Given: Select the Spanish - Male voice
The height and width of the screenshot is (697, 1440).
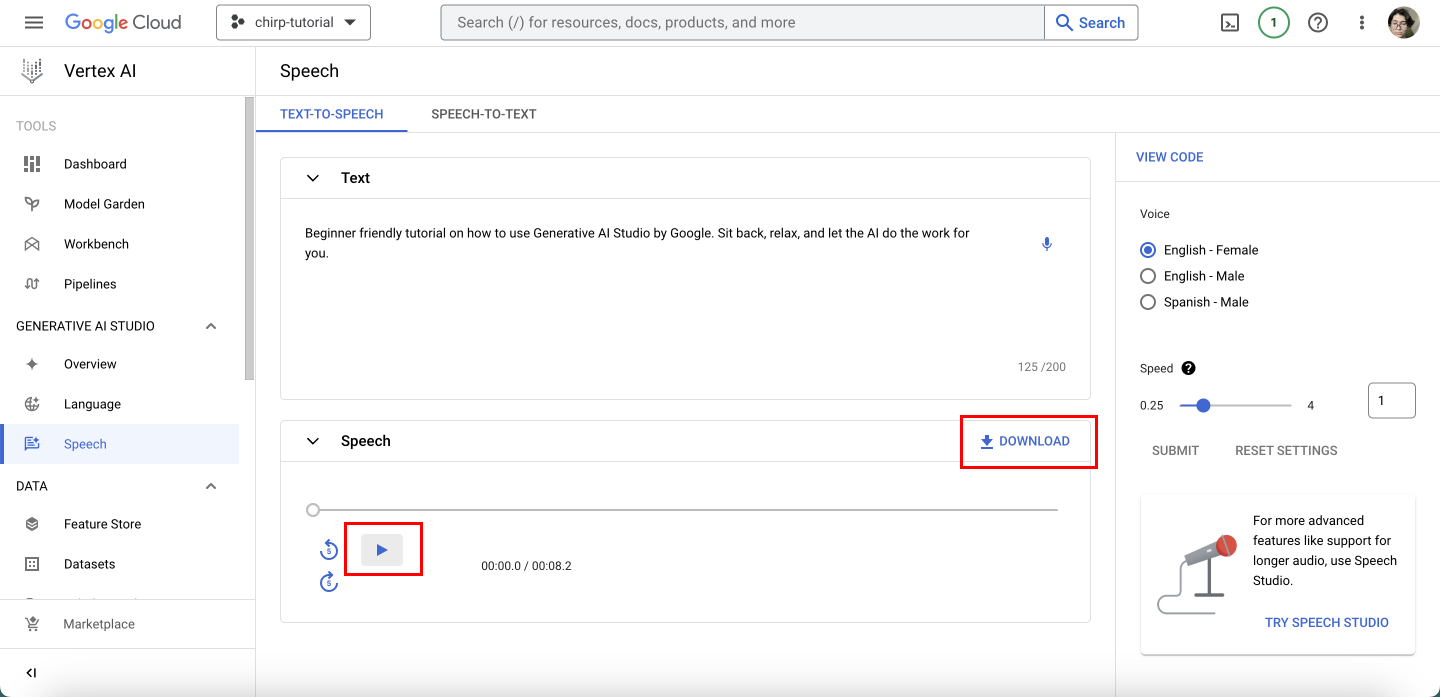Looking at the screenshot, I should coord(1148,302).
